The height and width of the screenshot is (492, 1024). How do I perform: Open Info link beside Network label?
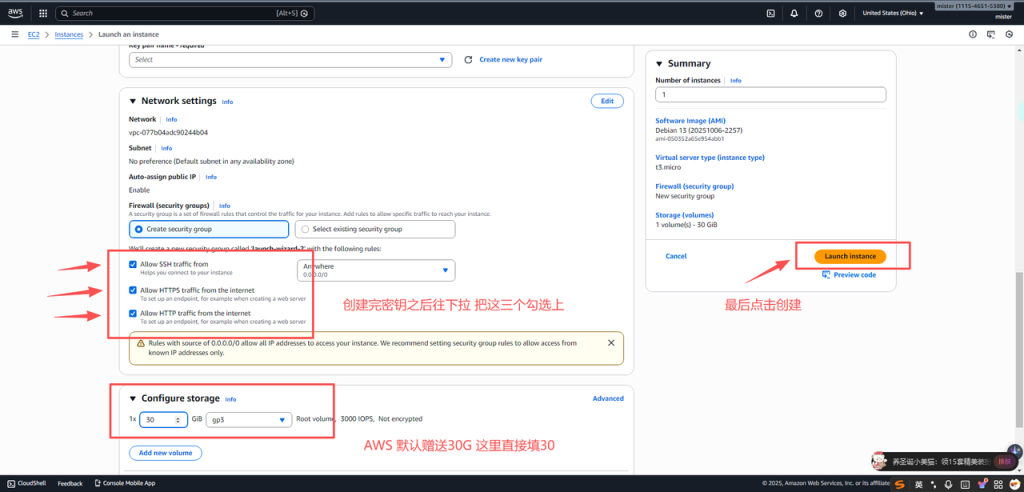tap(171, 120)
